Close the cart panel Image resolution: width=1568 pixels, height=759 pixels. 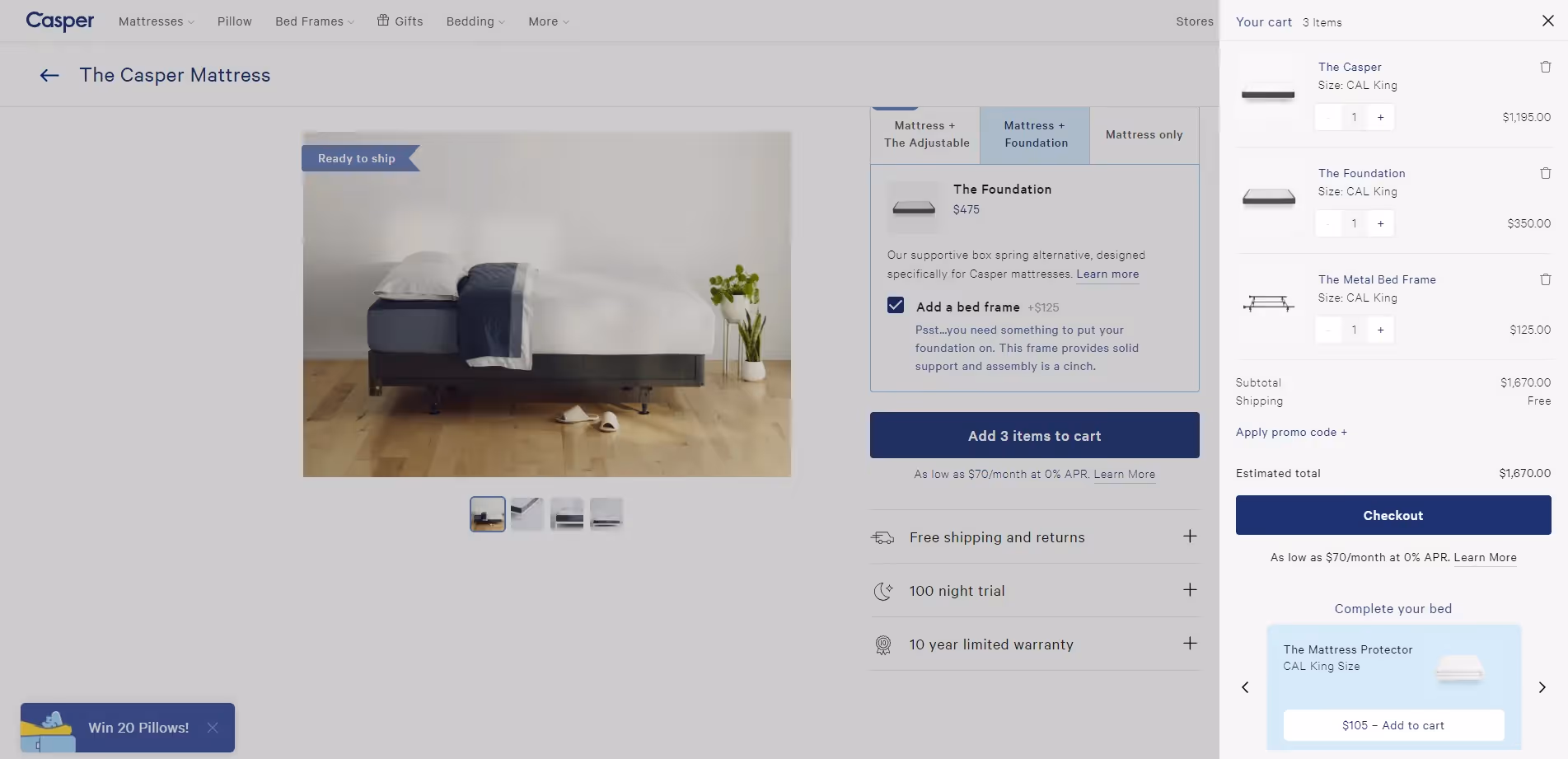coord(1547,21)
